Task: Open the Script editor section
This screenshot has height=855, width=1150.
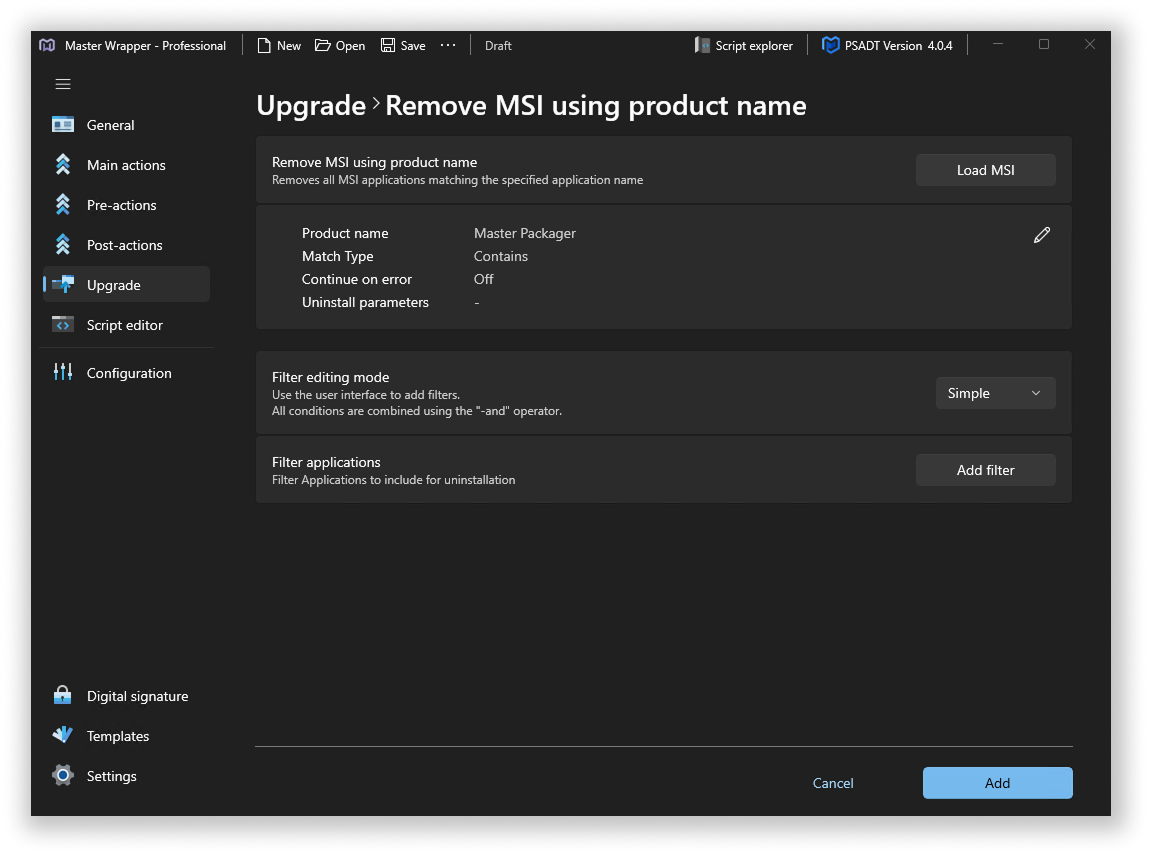Action: point(124,325)
